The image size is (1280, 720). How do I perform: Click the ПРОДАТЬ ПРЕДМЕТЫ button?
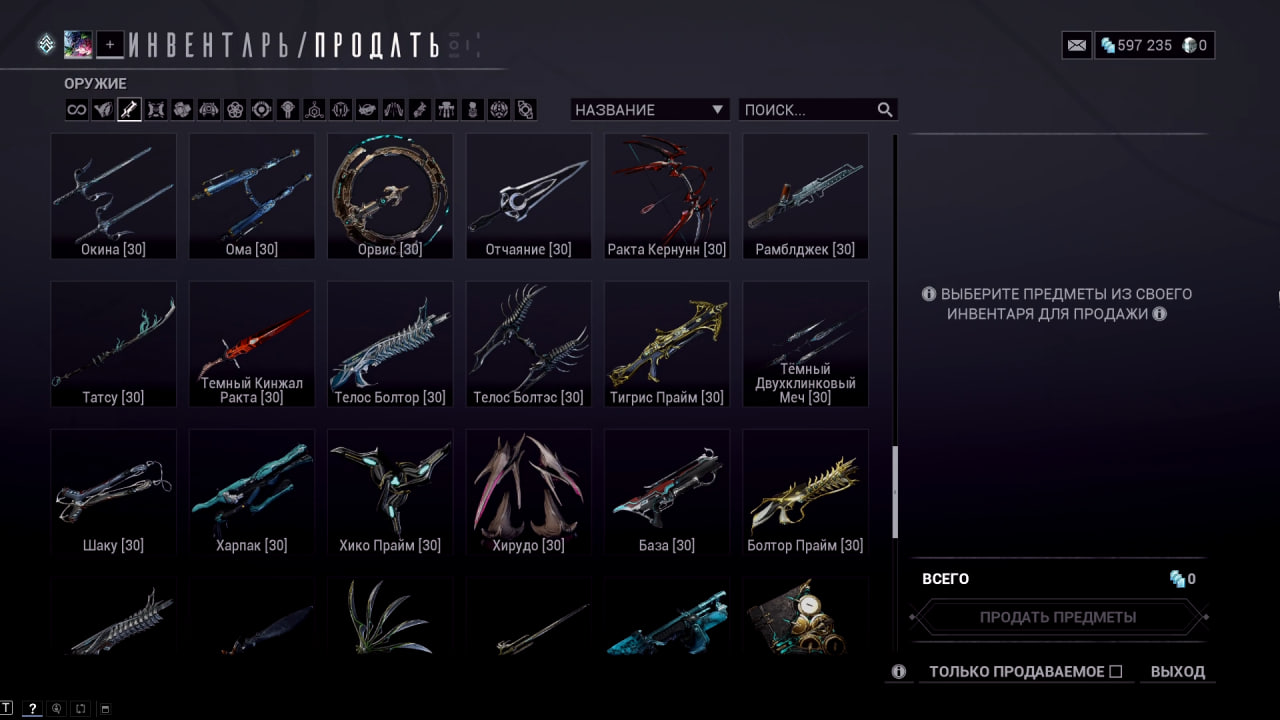tap(1058, 617)
